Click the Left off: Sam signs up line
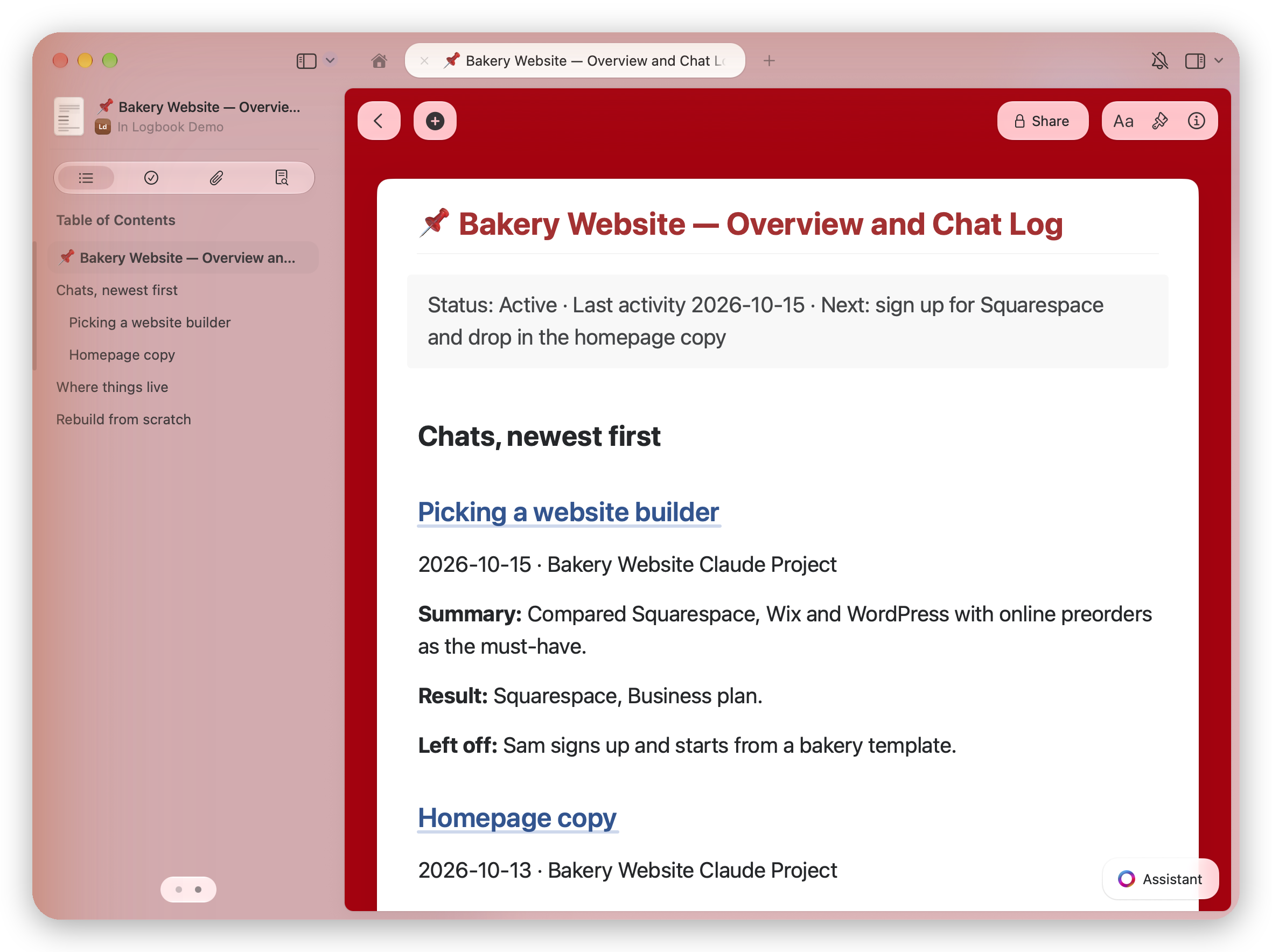The width and height of the screenshot is (1272, 952). point(687,745)
